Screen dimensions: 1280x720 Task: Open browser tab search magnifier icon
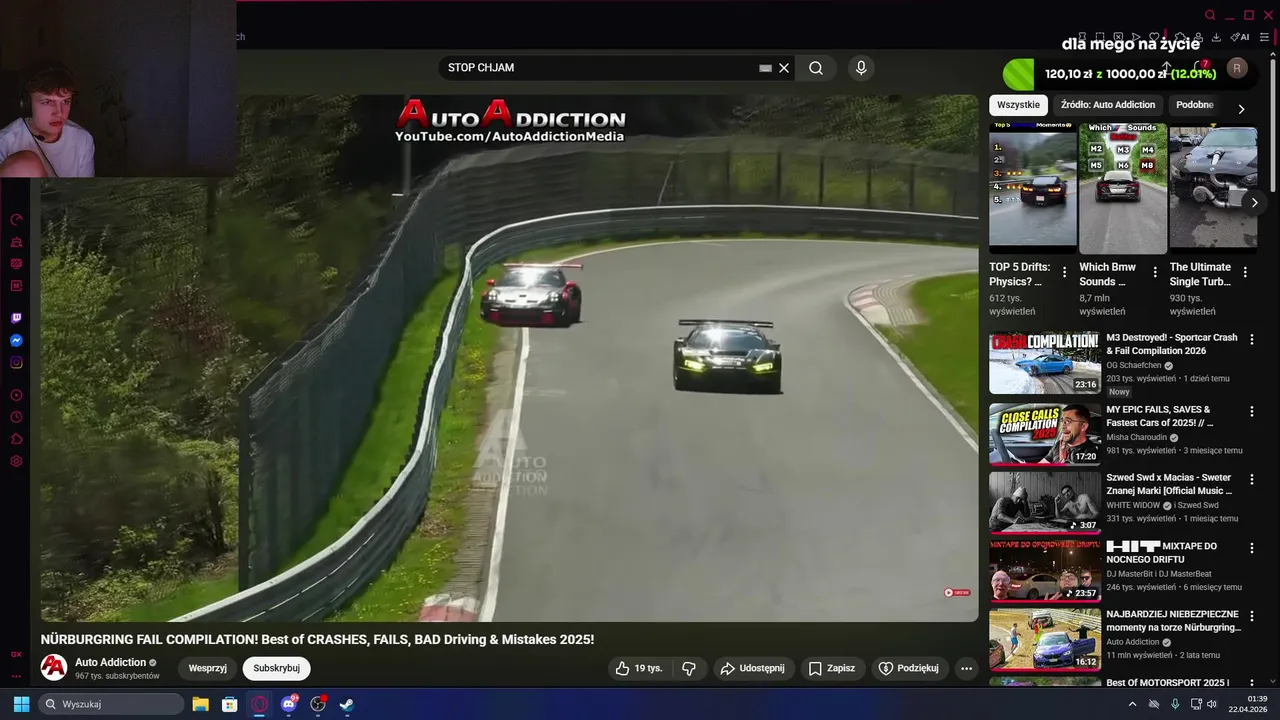coord(1210,15)
